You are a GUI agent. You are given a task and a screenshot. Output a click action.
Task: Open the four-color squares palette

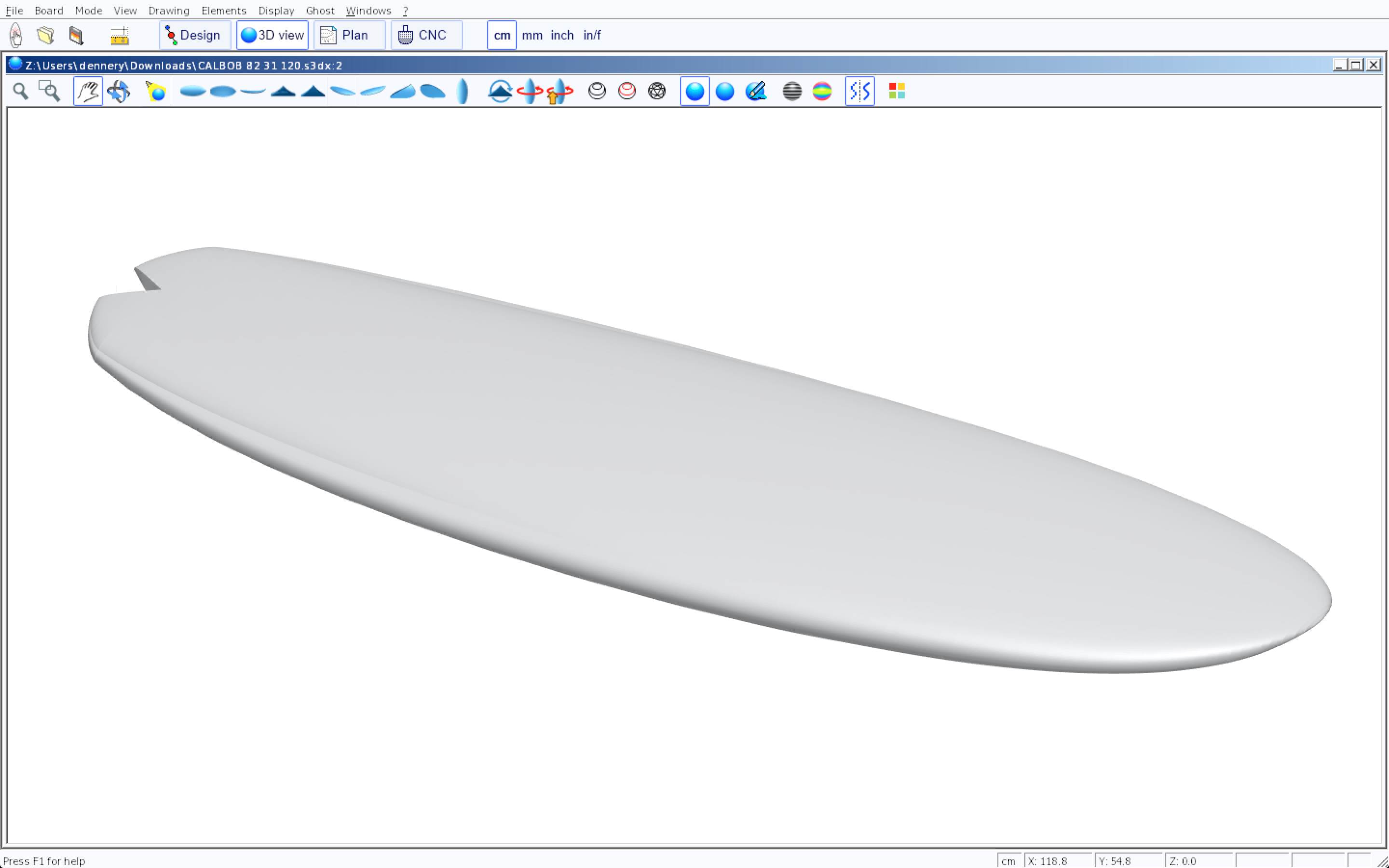tap(897, 91)
